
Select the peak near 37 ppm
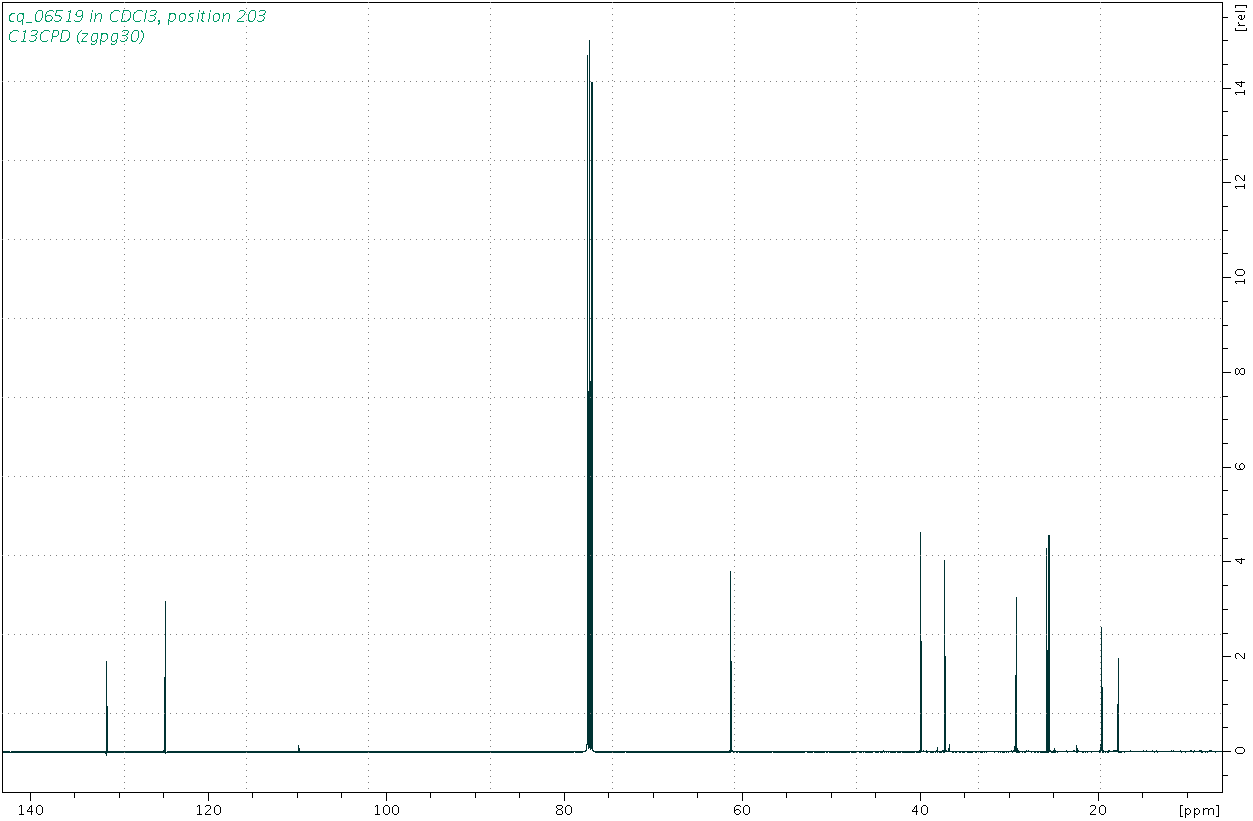944,655
